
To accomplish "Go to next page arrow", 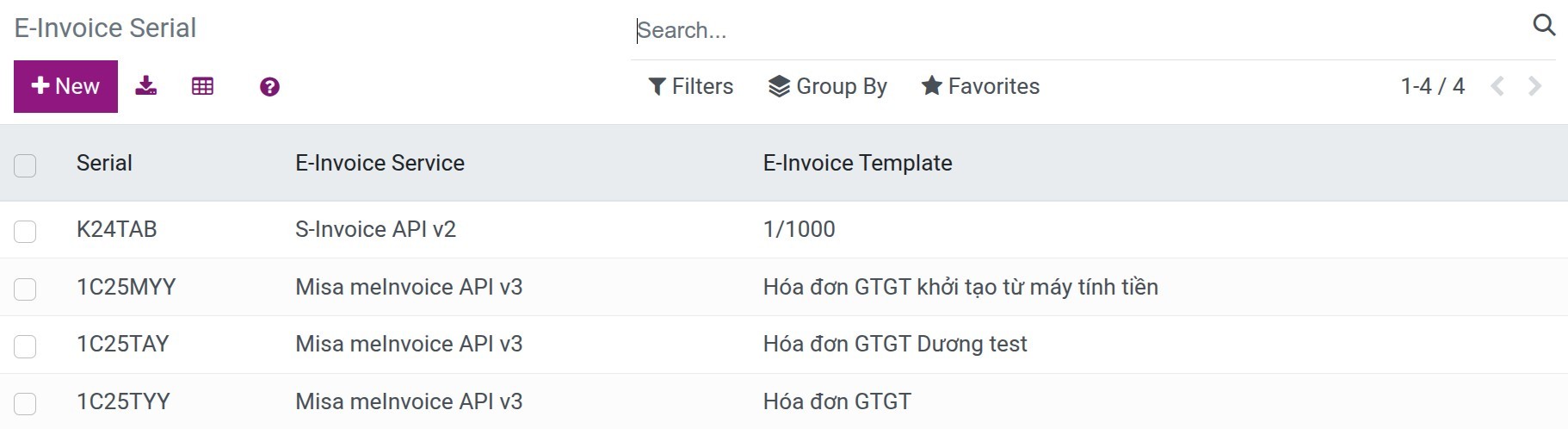I will (1534, 86).
